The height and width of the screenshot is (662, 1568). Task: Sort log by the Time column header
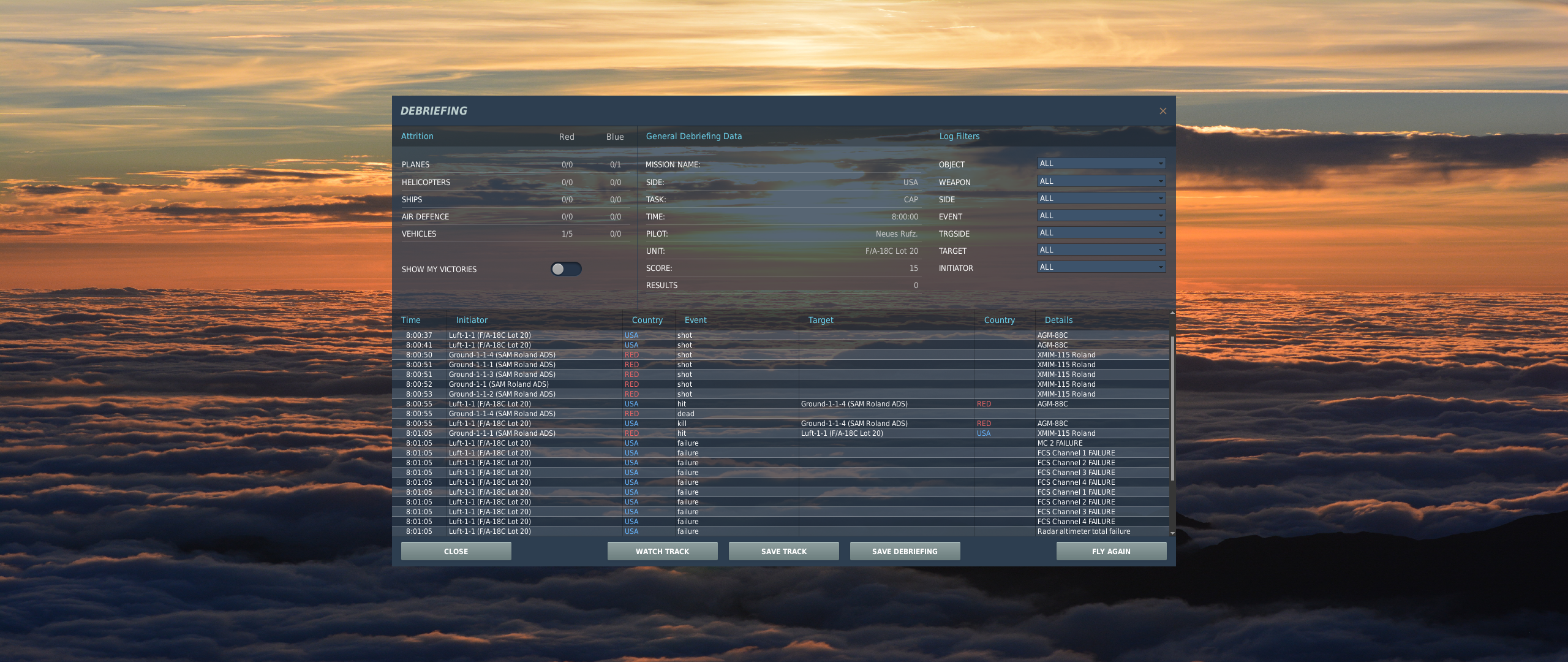coord(411,320)
